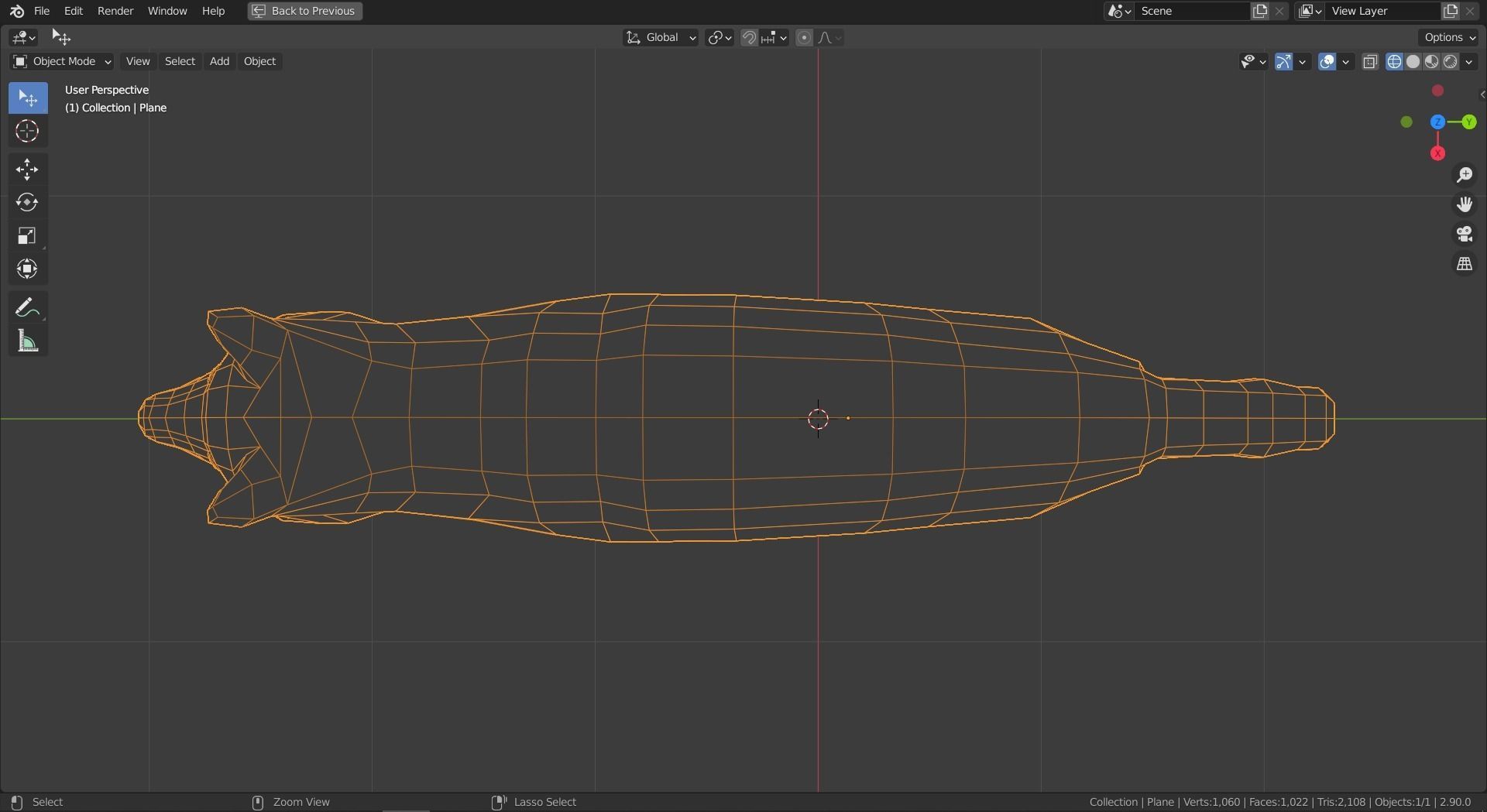Click the active tool cursor icon in header
Viewport: 1487px width, 812px height.
60,37
